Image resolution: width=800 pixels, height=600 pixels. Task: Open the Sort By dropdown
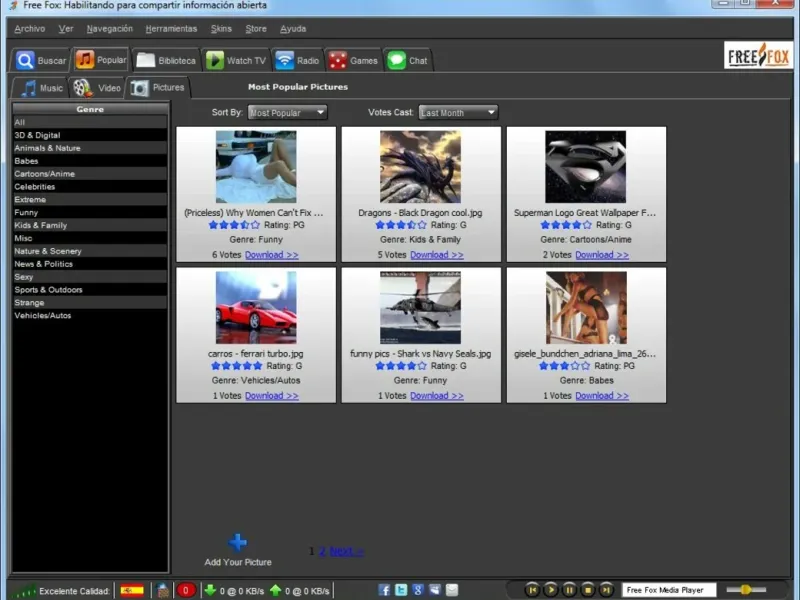[x=287, y=113]
